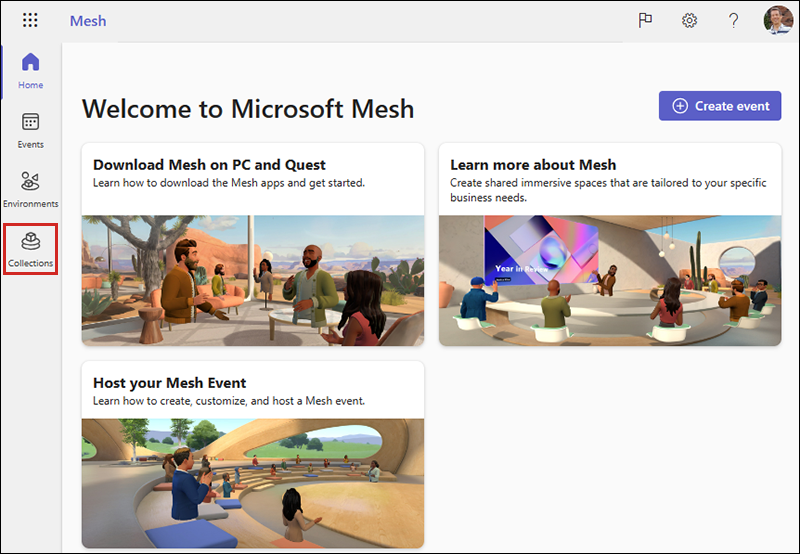
Task: Go to Home in sidebar
Action: click(31, 71)
